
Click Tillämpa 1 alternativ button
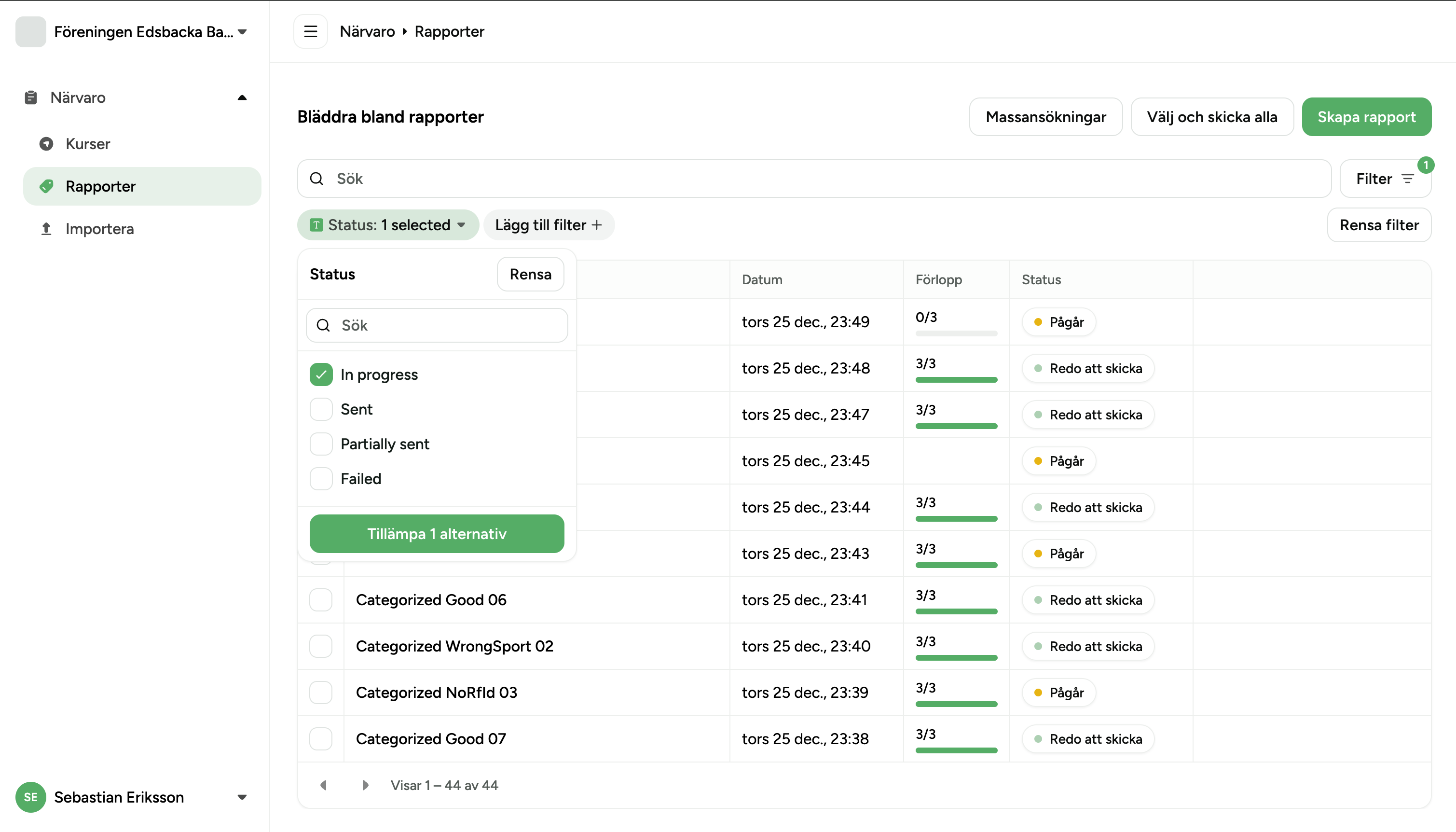point(437,534)
